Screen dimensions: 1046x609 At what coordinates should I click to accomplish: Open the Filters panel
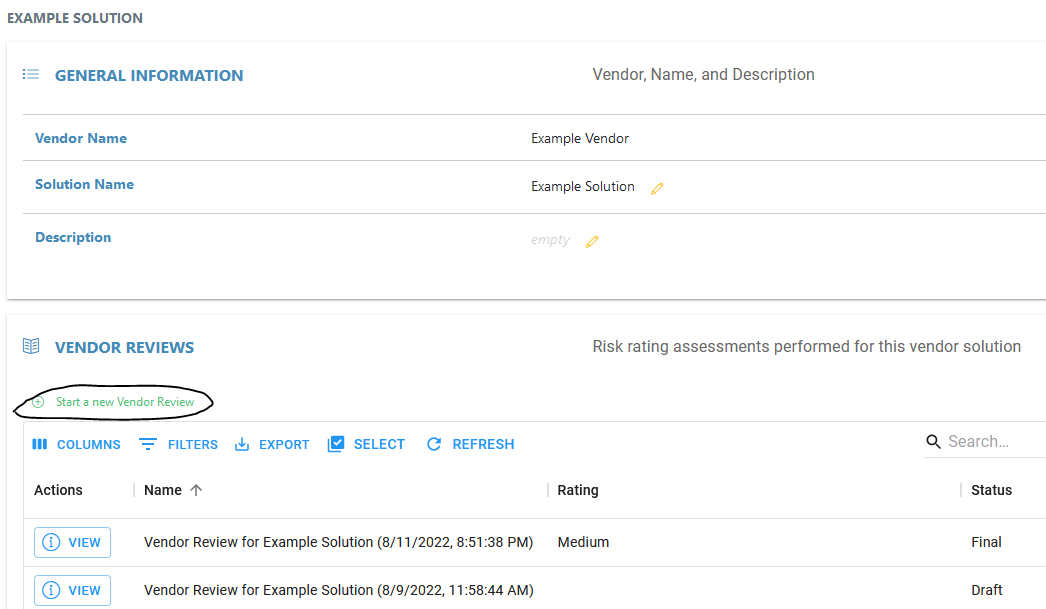pyautogui.click(x=178, y=444)
